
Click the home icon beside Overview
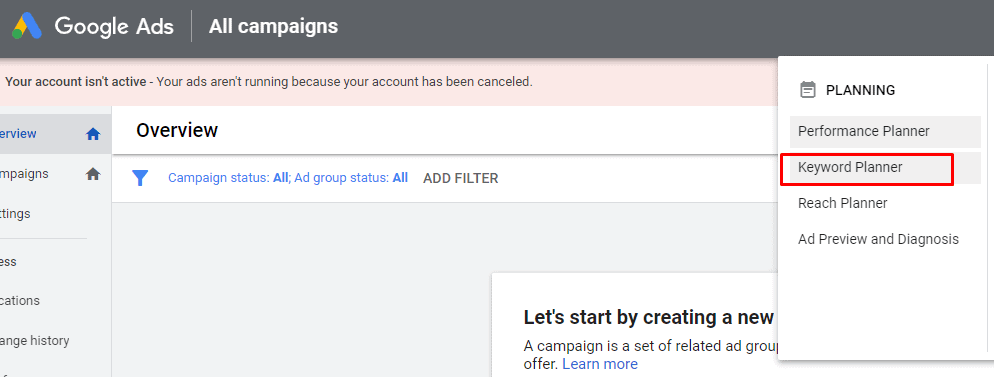pos(93,134)
